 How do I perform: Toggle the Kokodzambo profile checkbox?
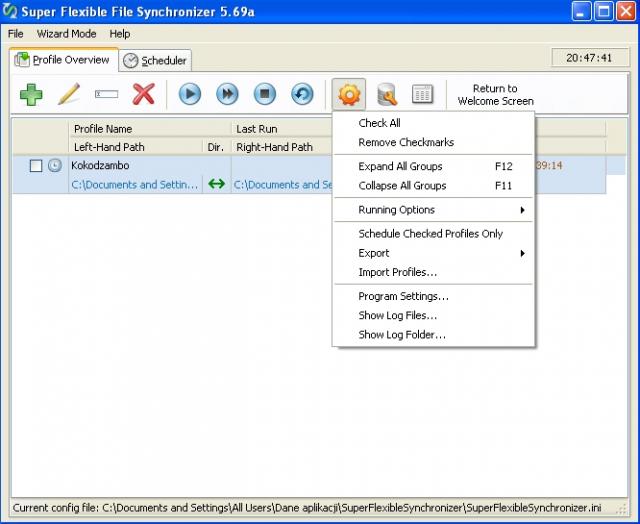point(36,166)
